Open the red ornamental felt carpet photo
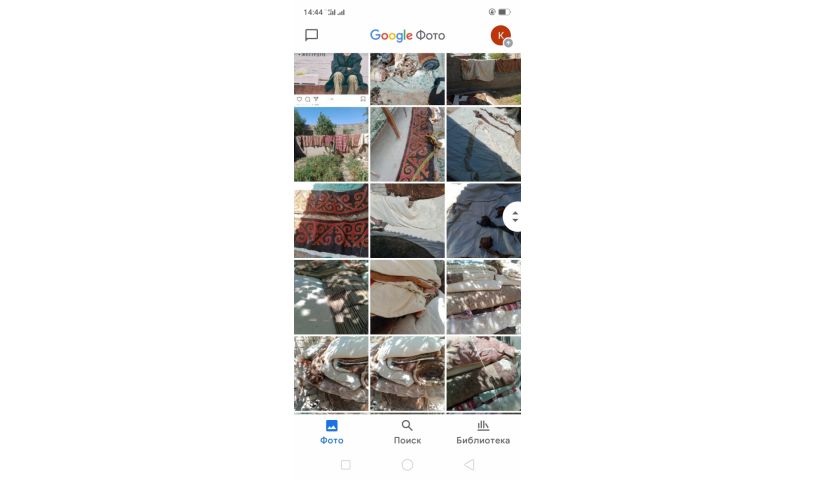Image resolution: width=816 pixels, height=480 pixels. pos(331,221)
